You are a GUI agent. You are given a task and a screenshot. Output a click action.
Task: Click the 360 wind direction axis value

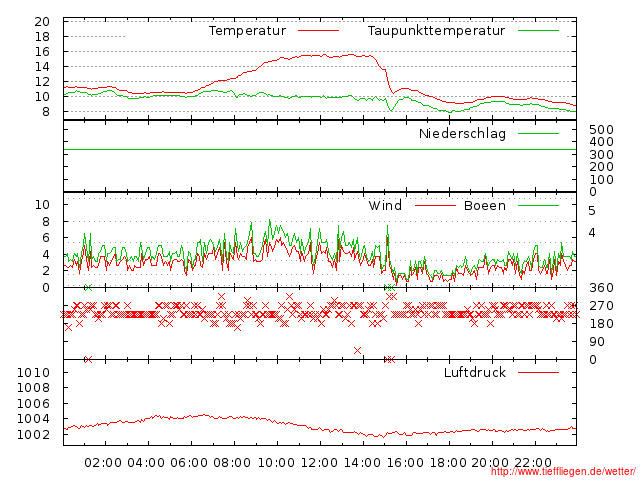[601, 288]
